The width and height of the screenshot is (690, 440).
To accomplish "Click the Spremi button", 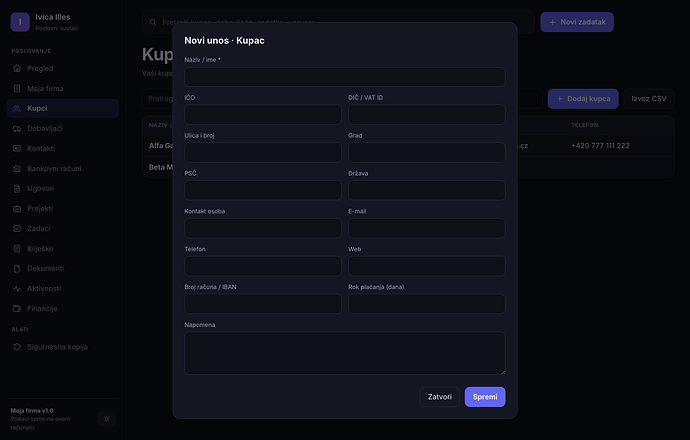I will pos(485,397).
